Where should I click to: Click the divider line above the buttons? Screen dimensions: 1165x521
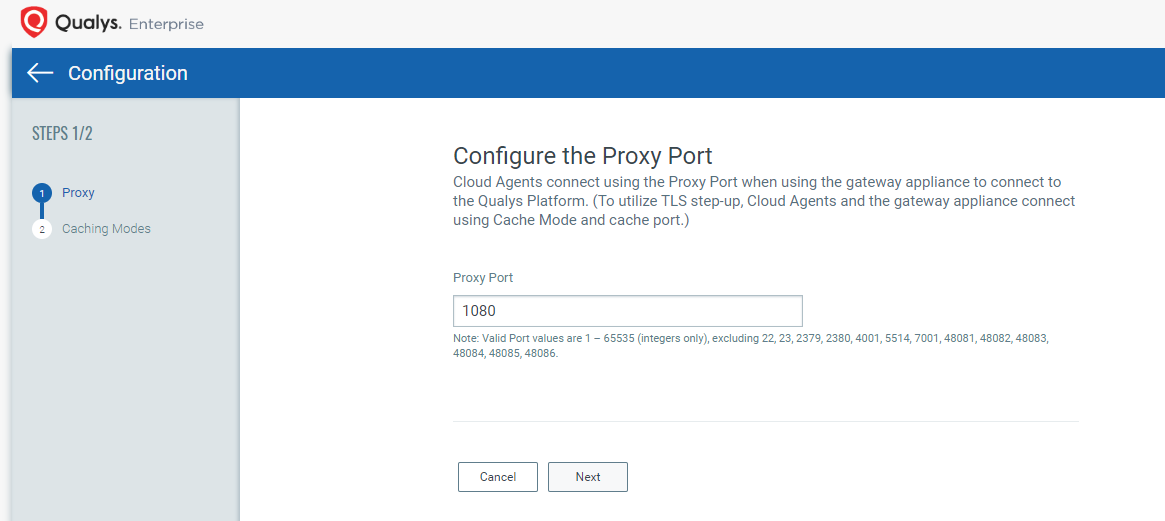766,421
